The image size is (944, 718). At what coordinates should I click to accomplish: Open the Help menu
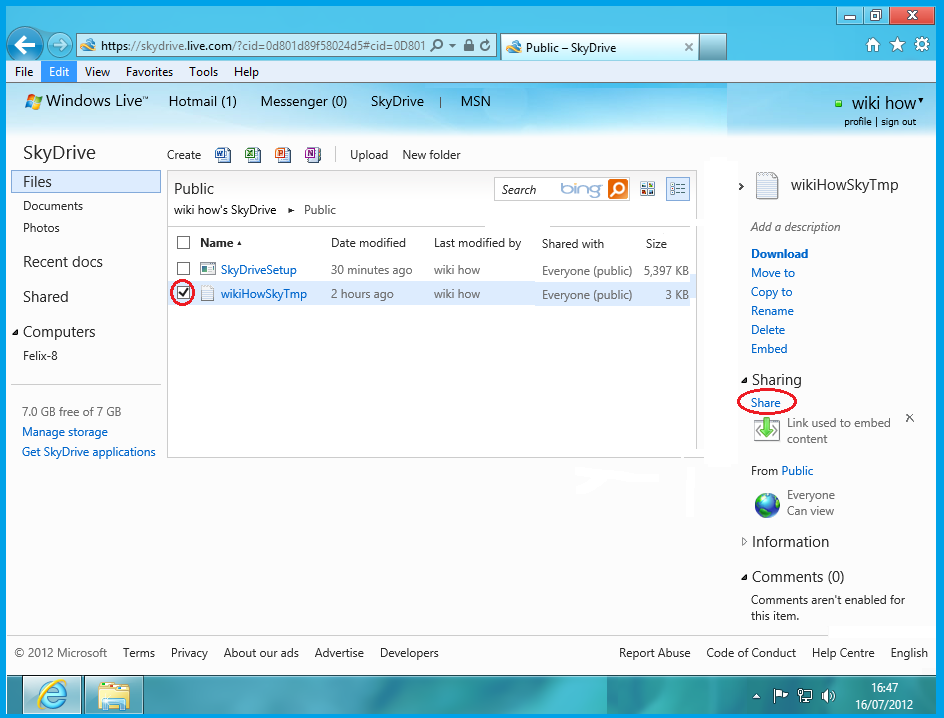pos(246,72)
